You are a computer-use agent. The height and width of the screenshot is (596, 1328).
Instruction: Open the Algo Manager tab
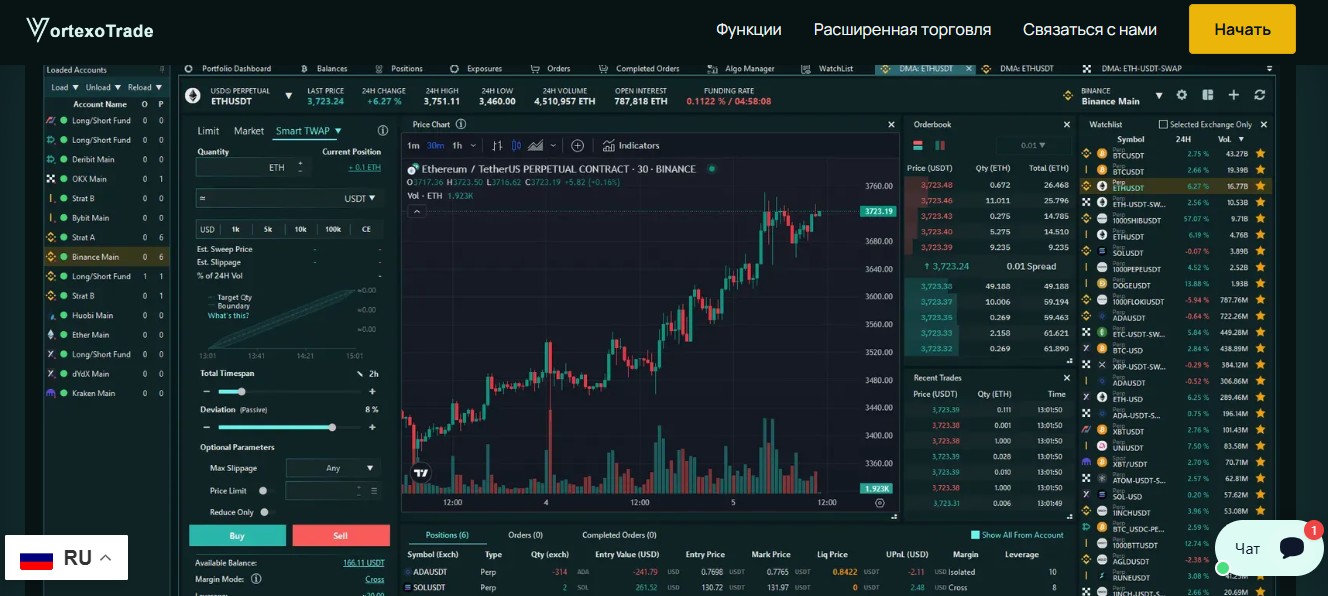point(743,69)
